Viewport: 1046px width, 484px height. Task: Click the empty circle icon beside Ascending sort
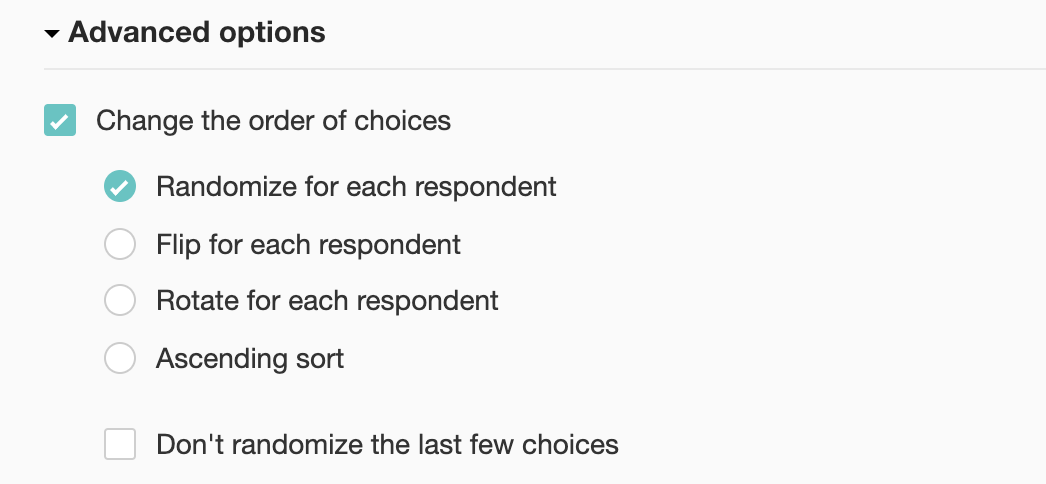pos(120,358)
